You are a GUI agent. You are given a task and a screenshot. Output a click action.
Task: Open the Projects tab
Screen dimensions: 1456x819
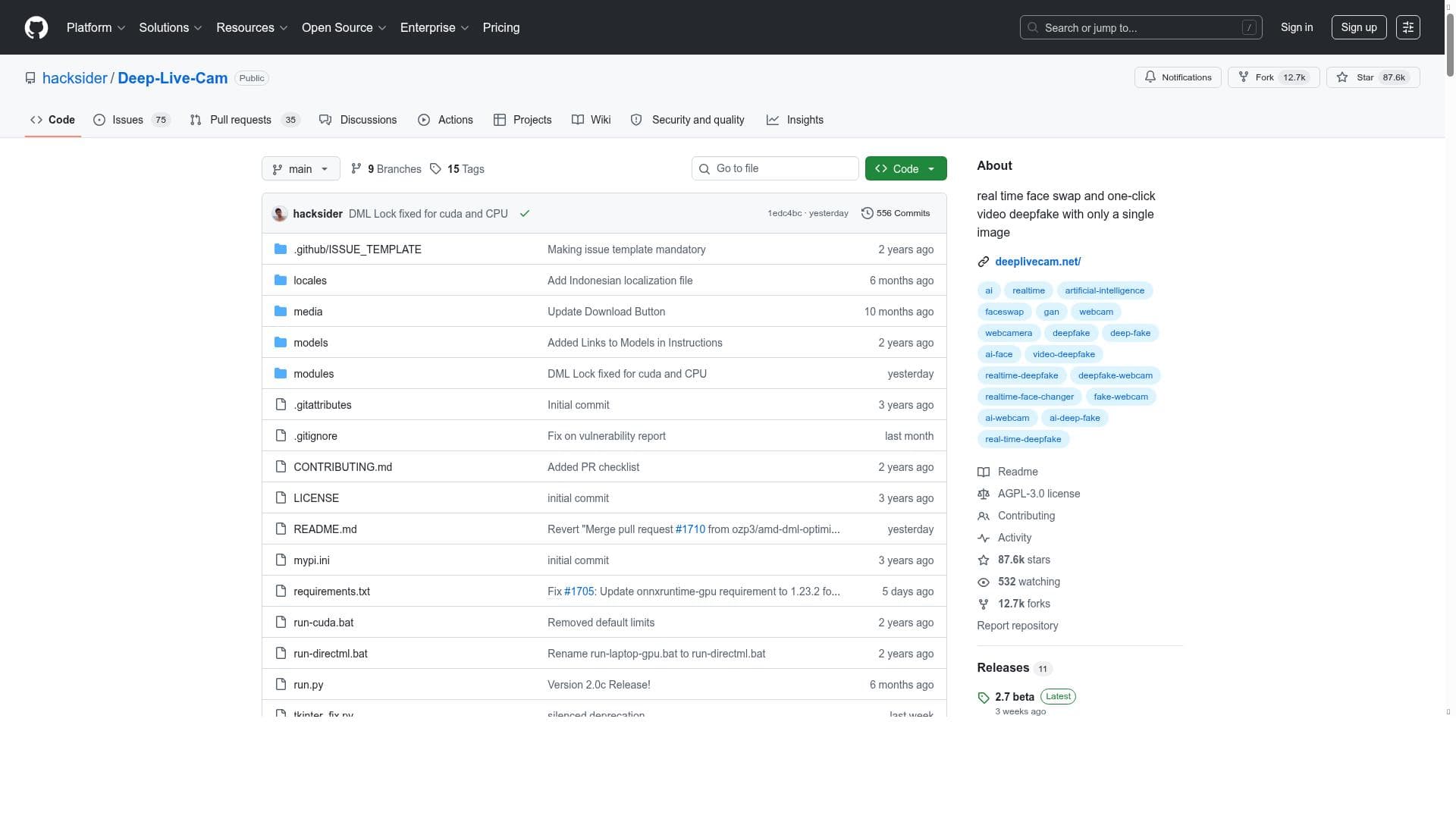[x=522, y=120]
